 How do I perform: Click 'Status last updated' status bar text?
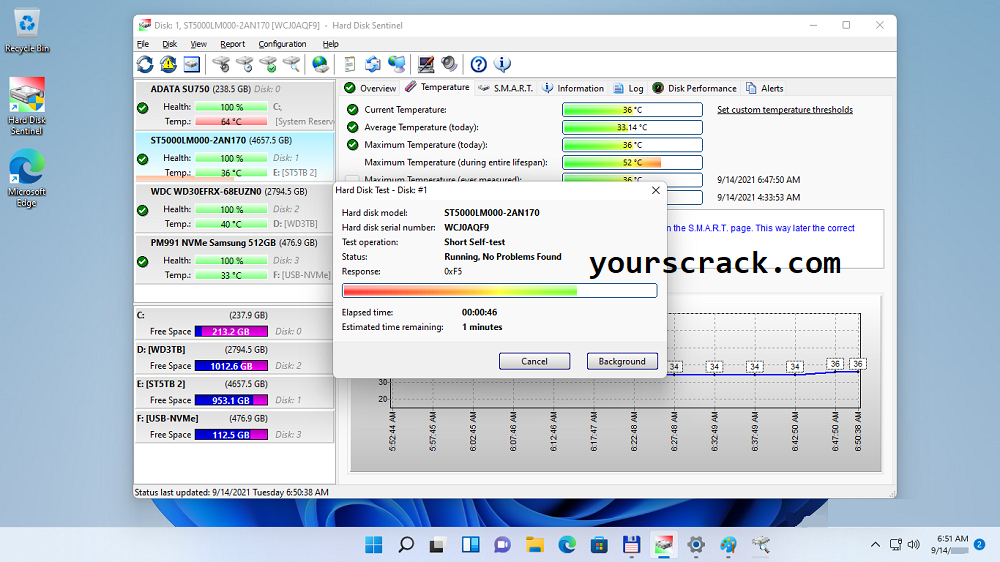point(232,492)
